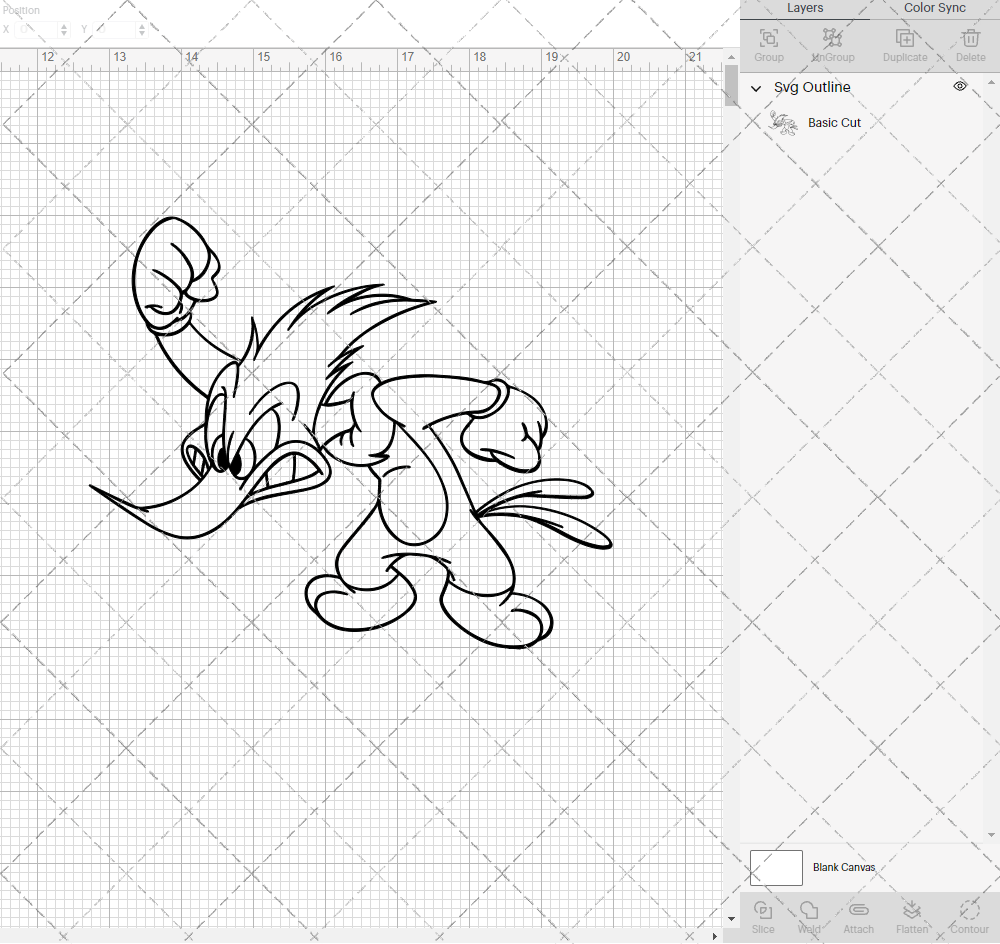Click the Duplicate icon
The image size is (1000, 944).
(905, 38)
